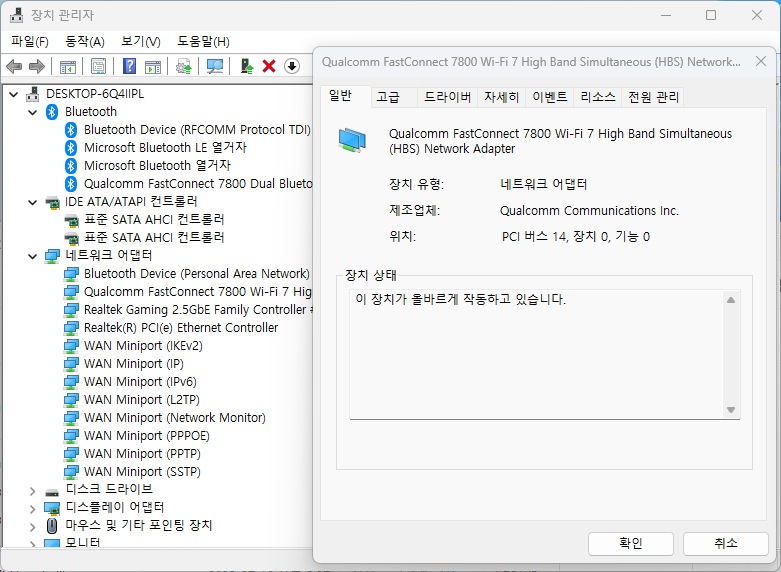Screen dimensions: 781x572
Task: Click the Disable device down arrow icon
Action: (292, 66)
